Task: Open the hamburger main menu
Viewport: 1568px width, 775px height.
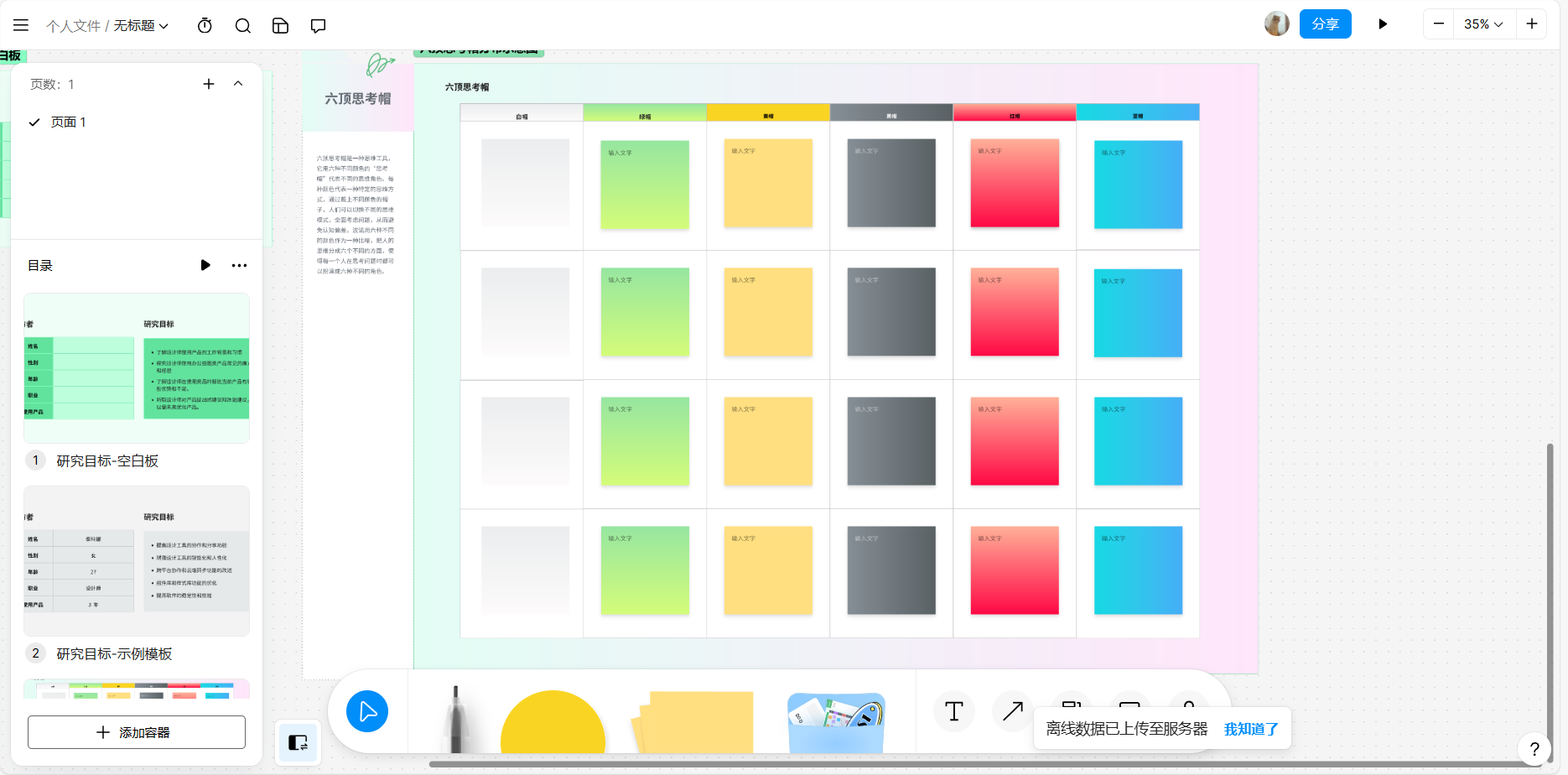Action: click(x=21, y=25)
